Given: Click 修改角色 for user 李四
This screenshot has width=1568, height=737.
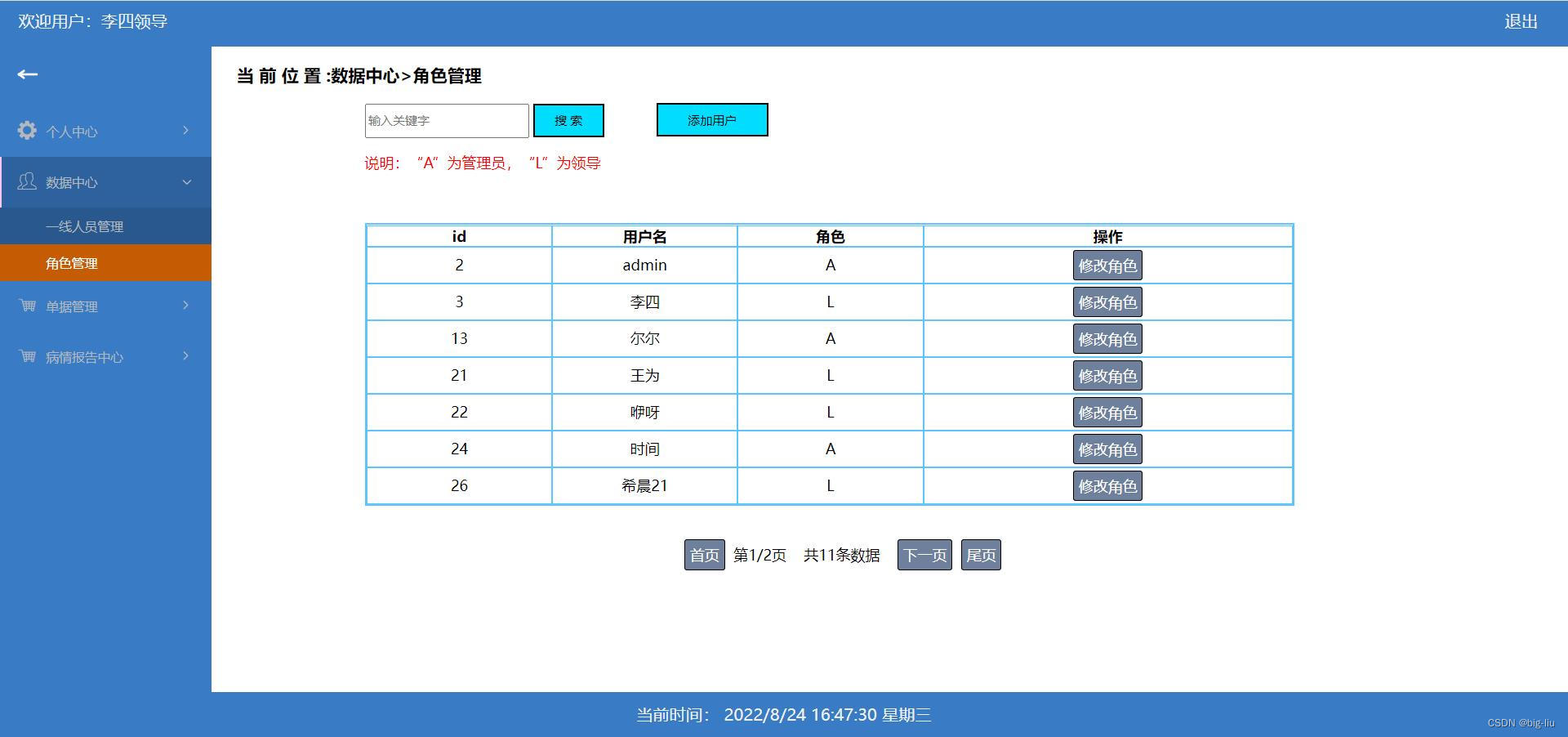Looking at the screenshot, I should 1107,302.
